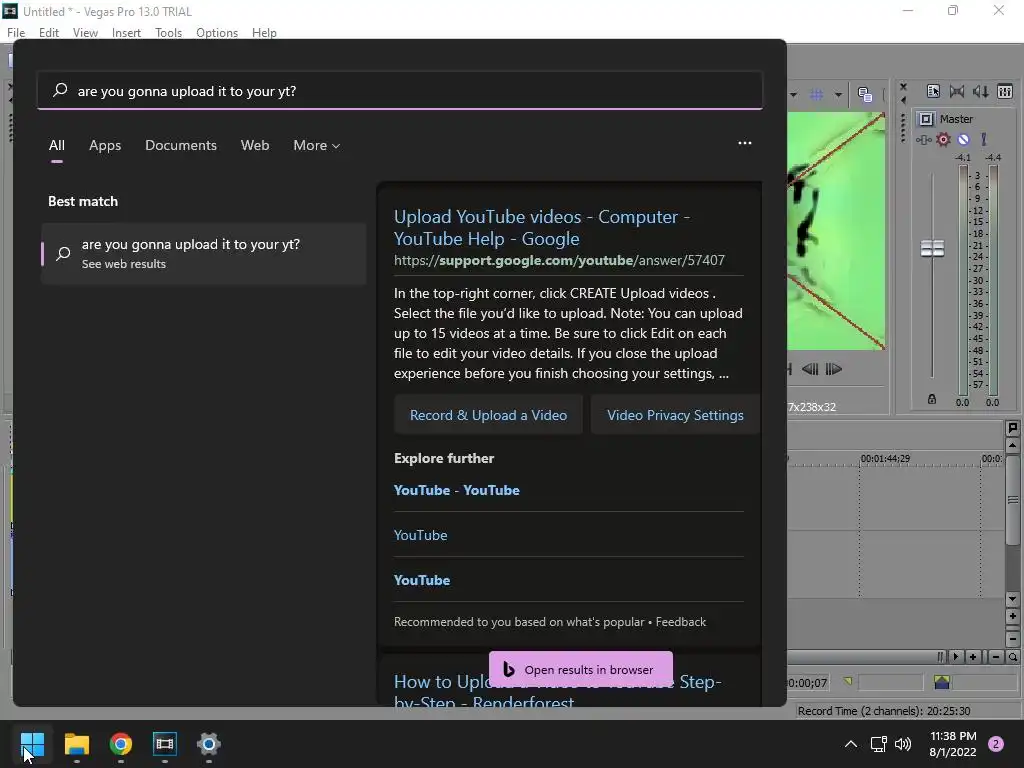1024x768 pixels.
Task: Zoom in time with plus button
Action: pos(973,657)
